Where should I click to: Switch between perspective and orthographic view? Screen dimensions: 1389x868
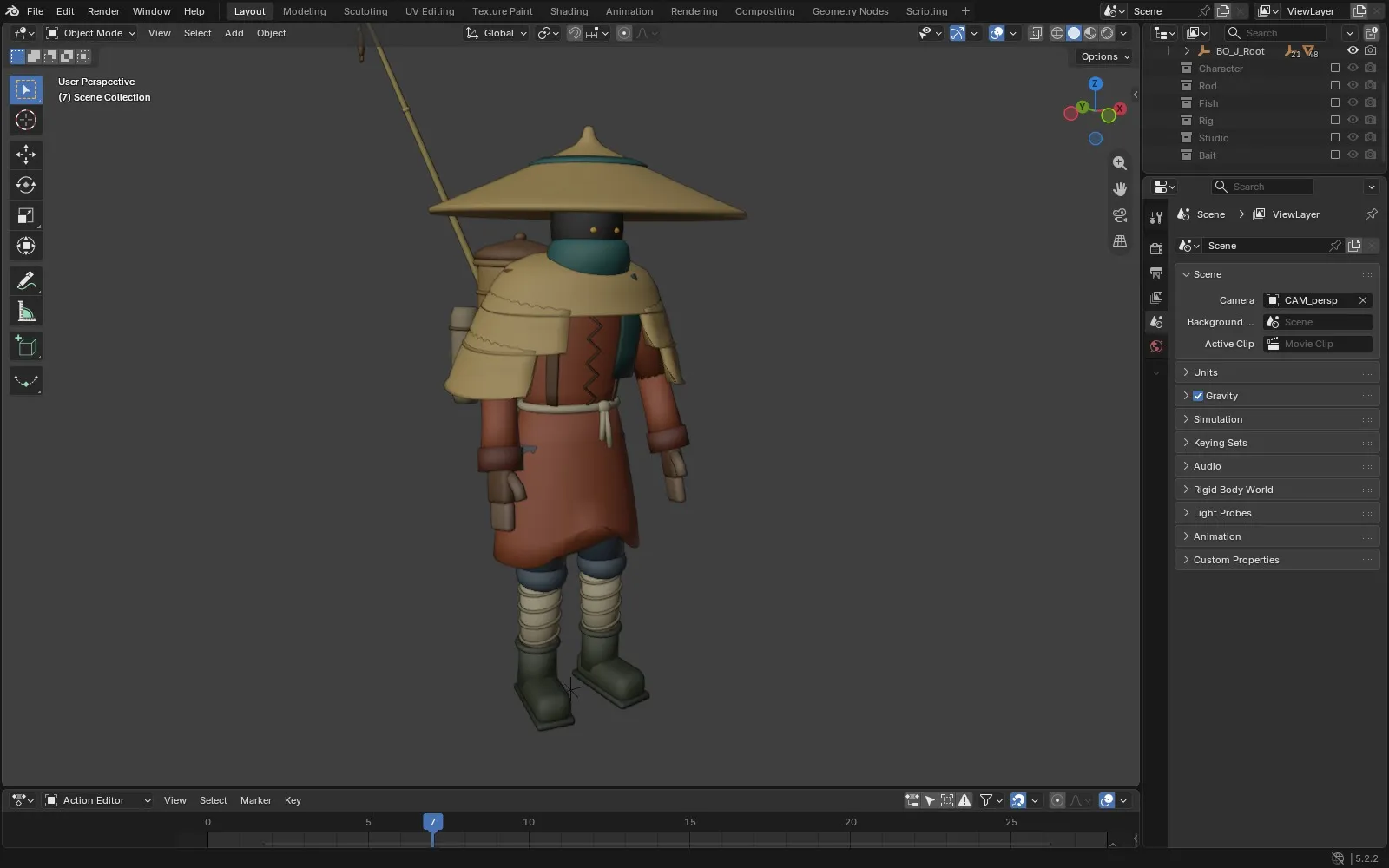(1120, 241)
